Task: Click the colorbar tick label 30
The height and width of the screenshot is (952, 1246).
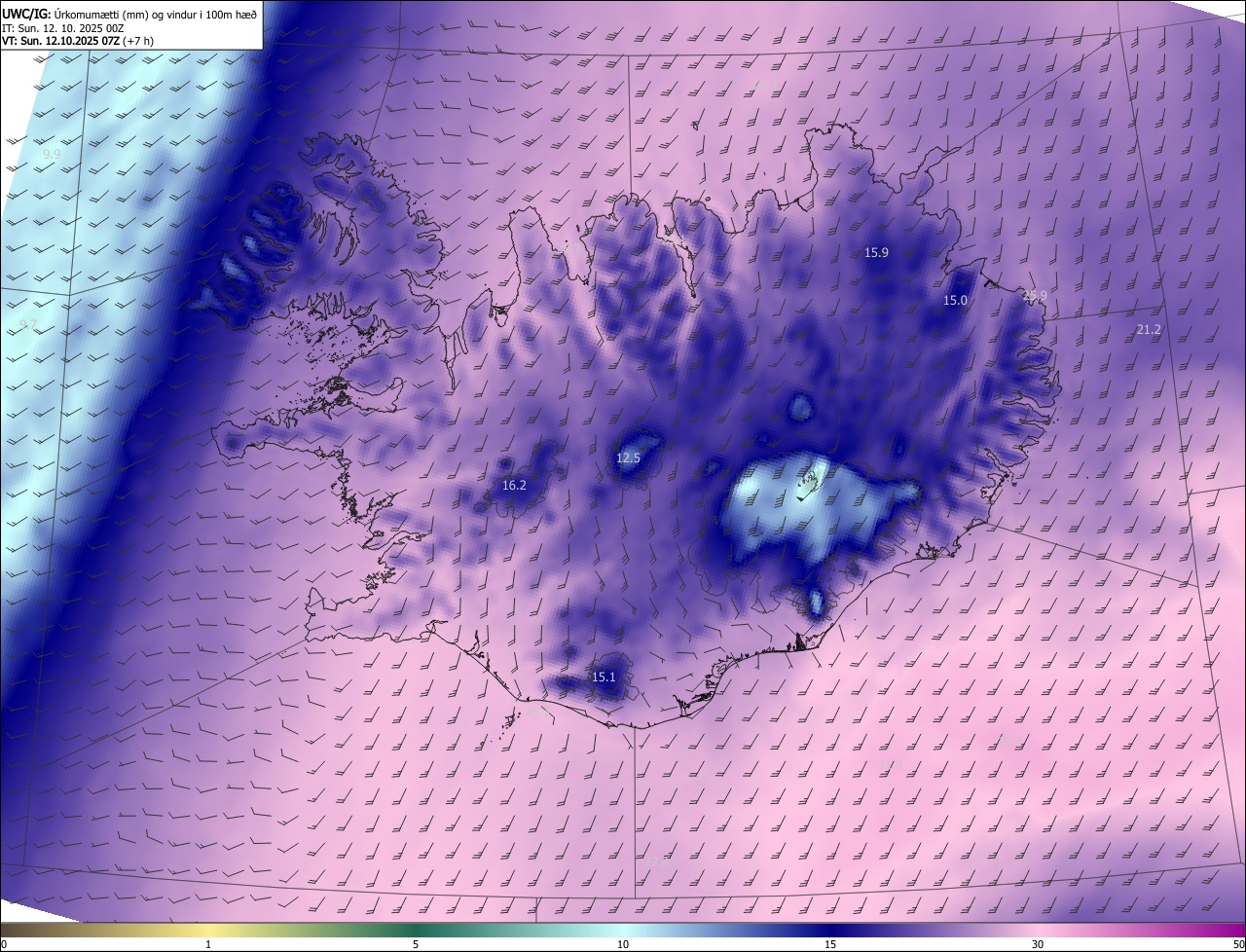Action: (x=1038, y=944)
